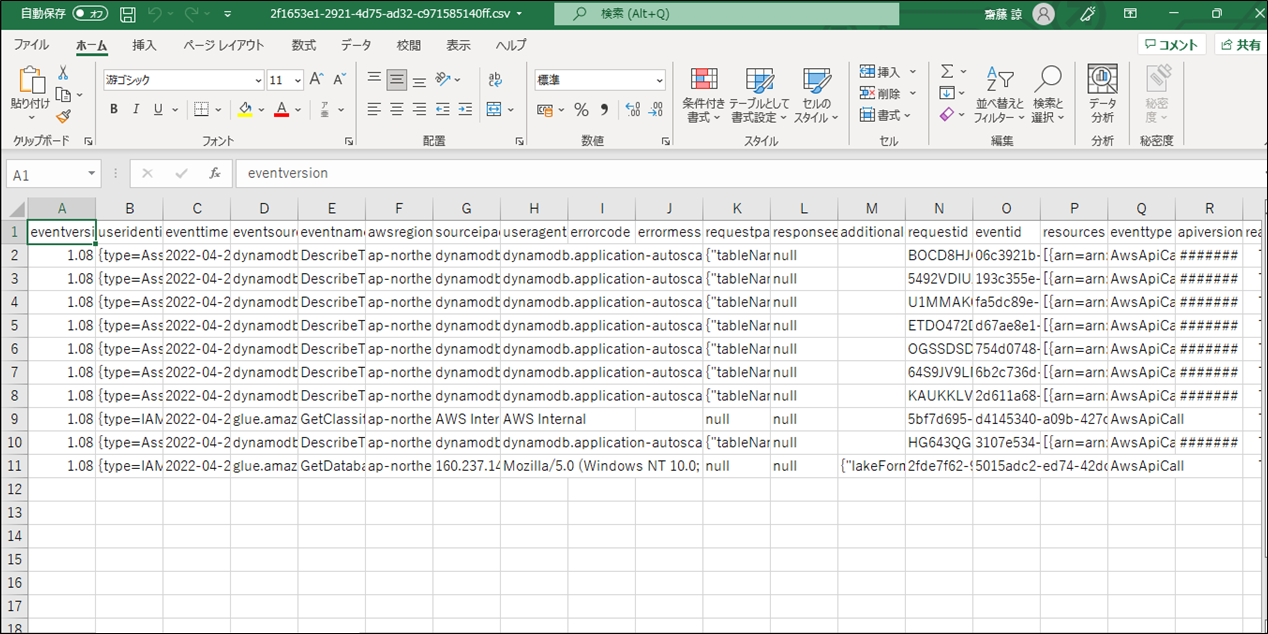Click the Merge and Center cells icon
Screen dimensions: 1268x634
coord(494,109)
